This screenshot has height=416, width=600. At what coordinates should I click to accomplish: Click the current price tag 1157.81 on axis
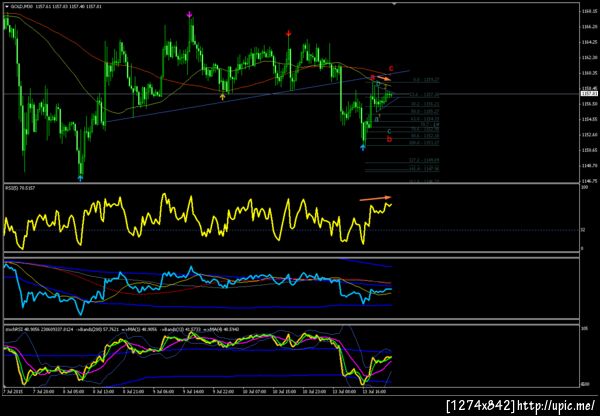point(587,93)
